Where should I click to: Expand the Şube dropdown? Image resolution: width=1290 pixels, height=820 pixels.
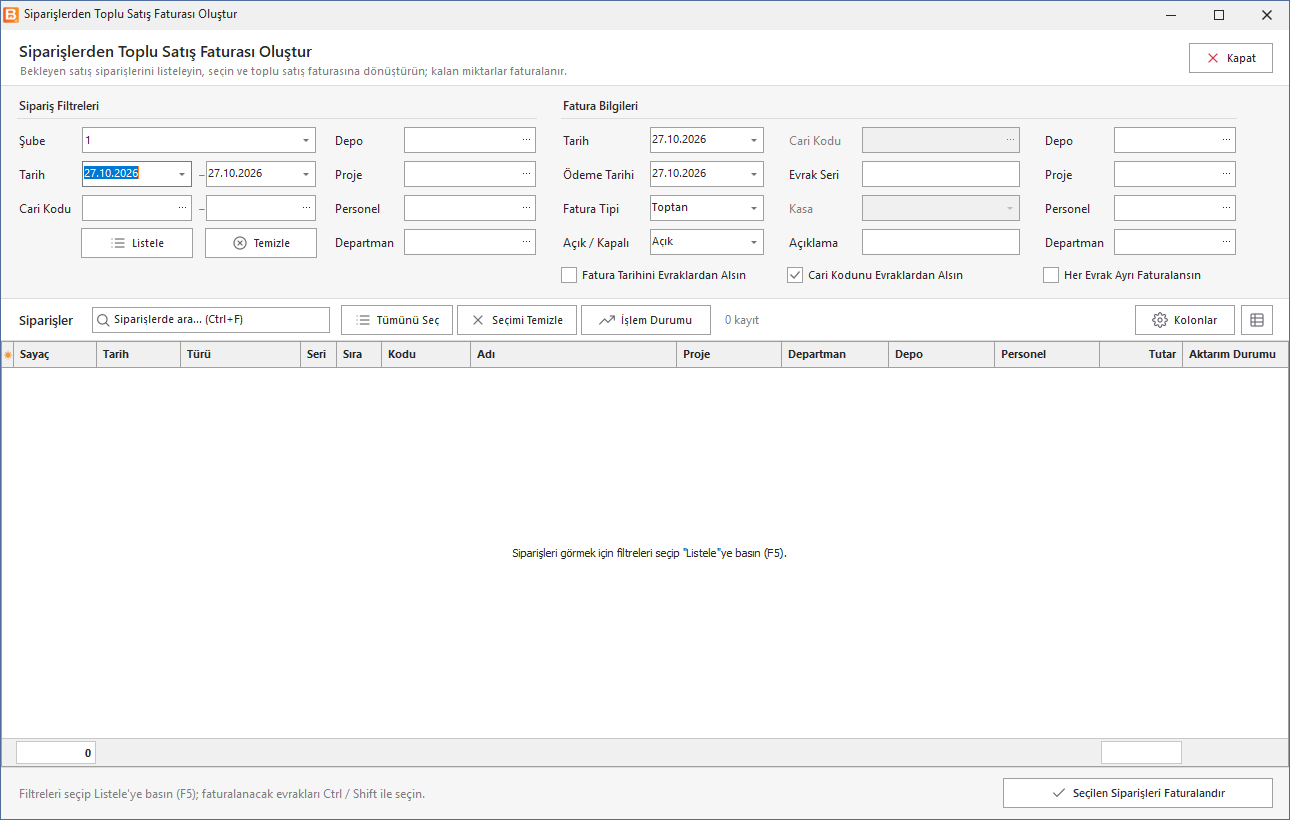(x=306, y=141)
